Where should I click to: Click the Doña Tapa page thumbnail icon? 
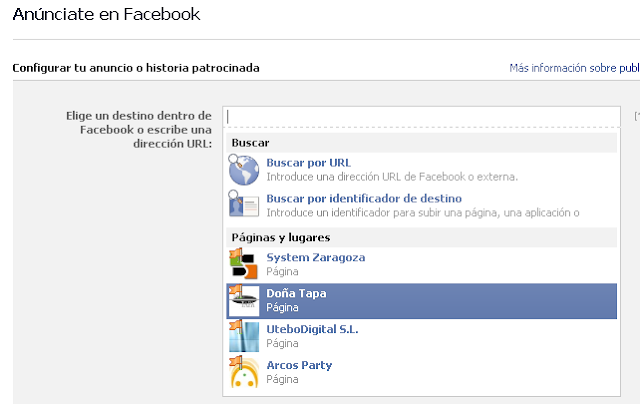(243, 300)
